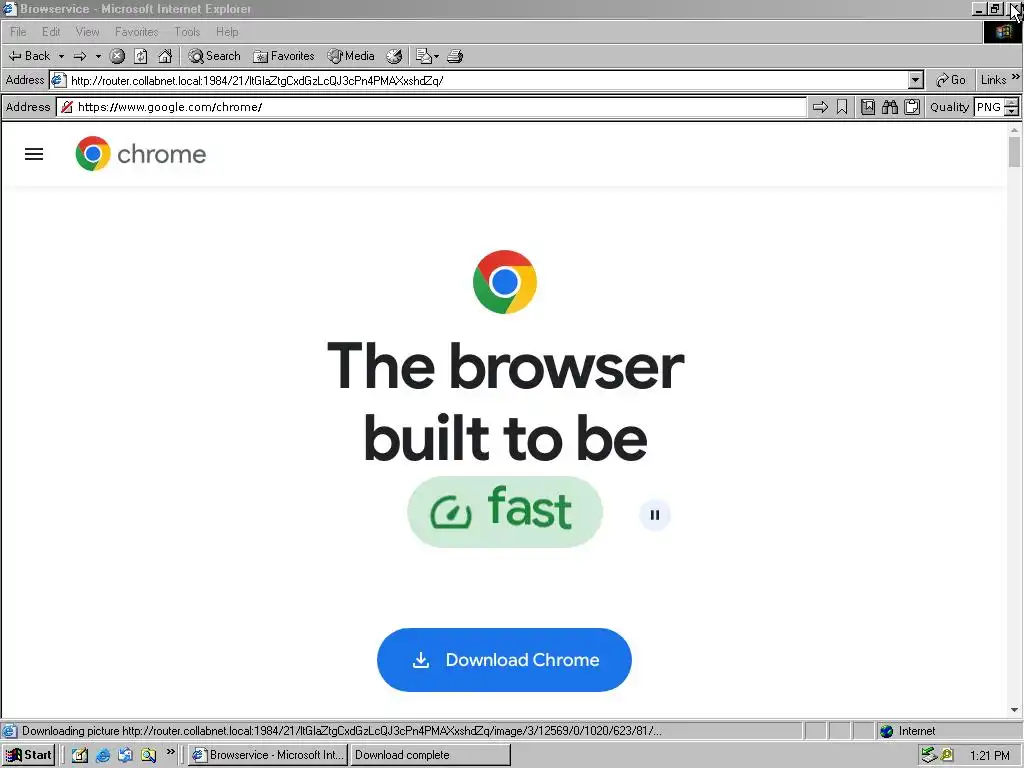Click the Browservice go arrow icon
1024x768 pixels.
pos(820,107)
